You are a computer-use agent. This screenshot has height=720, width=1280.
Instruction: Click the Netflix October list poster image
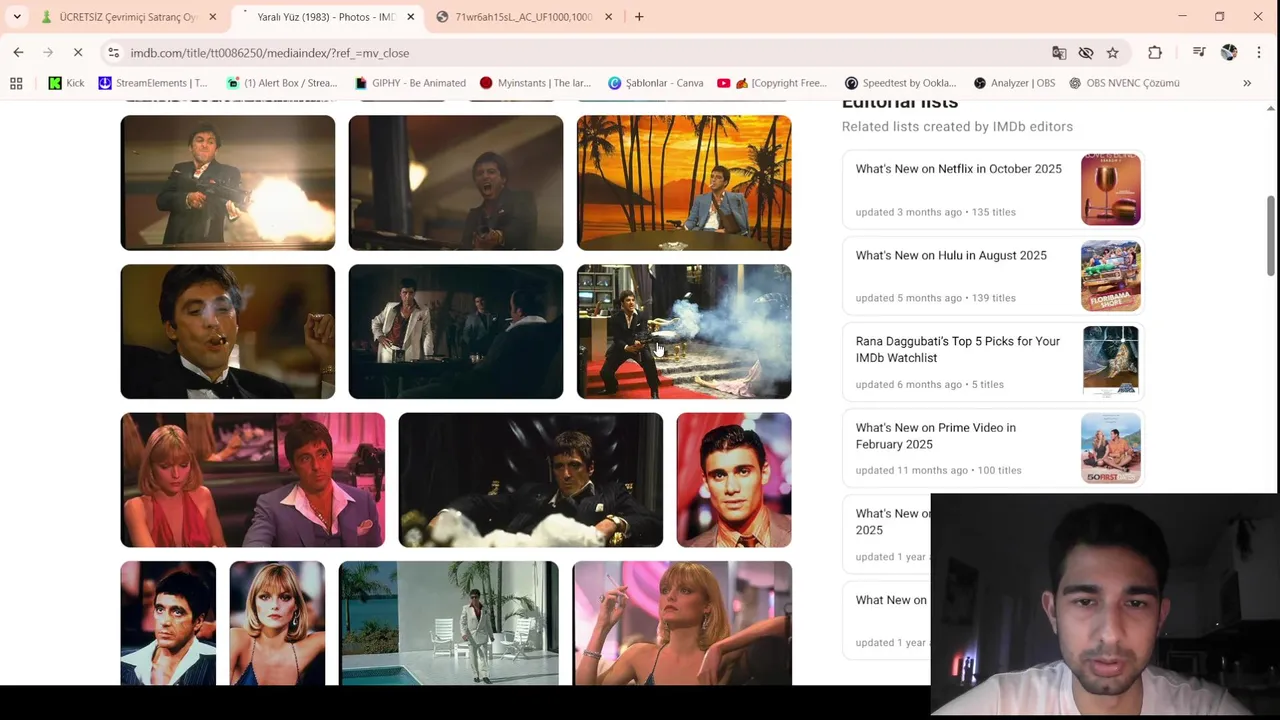[1111, 190]
